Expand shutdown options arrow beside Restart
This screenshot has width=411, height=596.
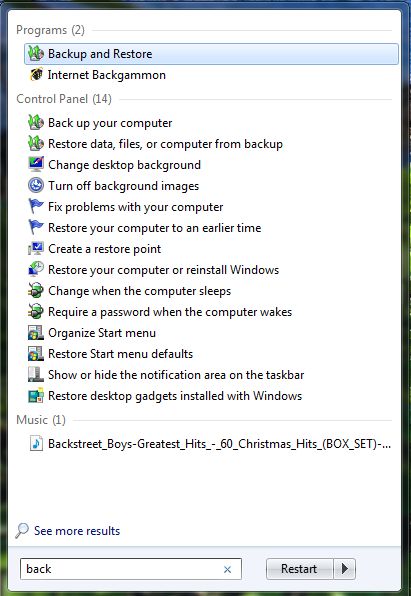[x=344, y=569]
